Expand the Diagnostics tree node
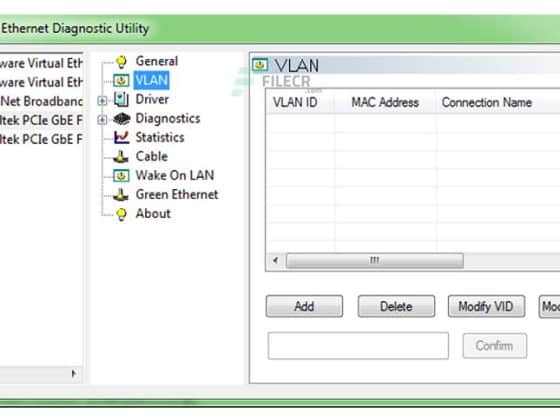The height and width of the screenshot is (420, 560). point(102,120)
